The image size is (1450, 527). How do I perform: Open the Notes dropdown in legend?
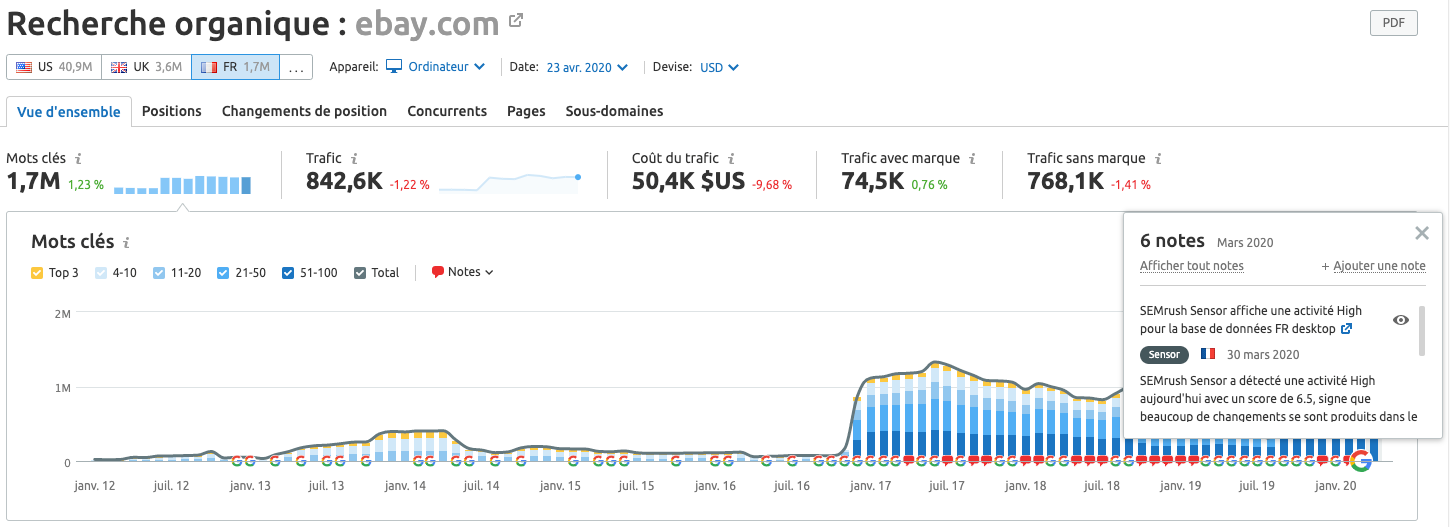pos(462,272)
